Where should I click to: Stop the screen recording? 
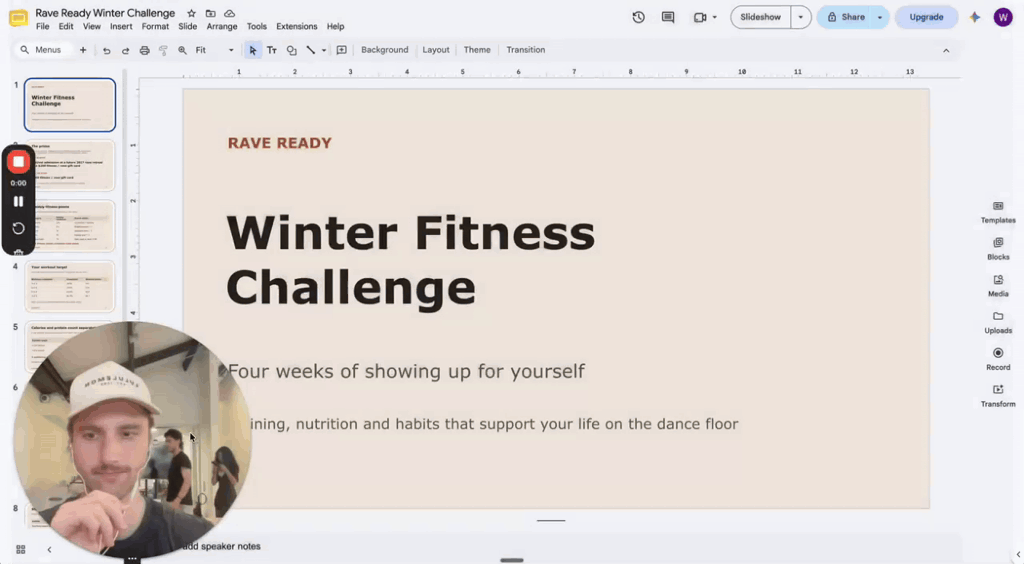tap(18, 161)
